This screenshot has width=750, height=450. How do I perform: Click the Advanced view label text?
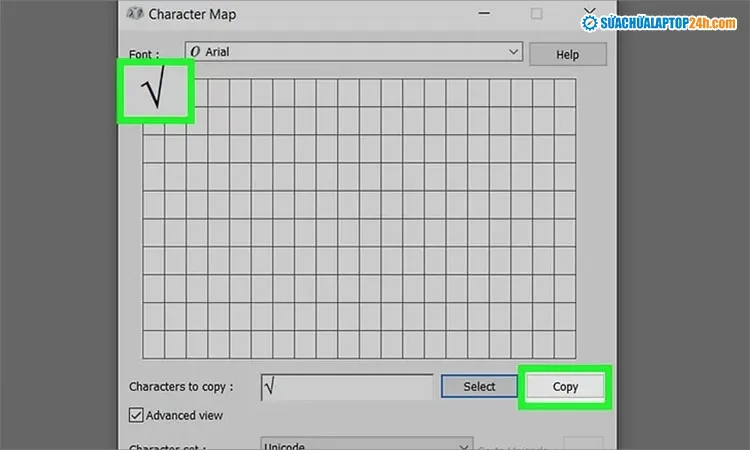184,415
